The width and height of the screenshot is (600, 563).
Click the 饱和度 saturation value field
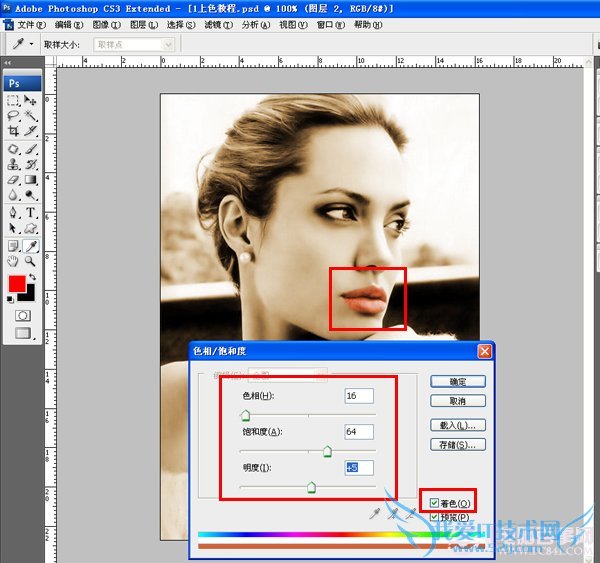pyautogui.click(x=358, y=432)
